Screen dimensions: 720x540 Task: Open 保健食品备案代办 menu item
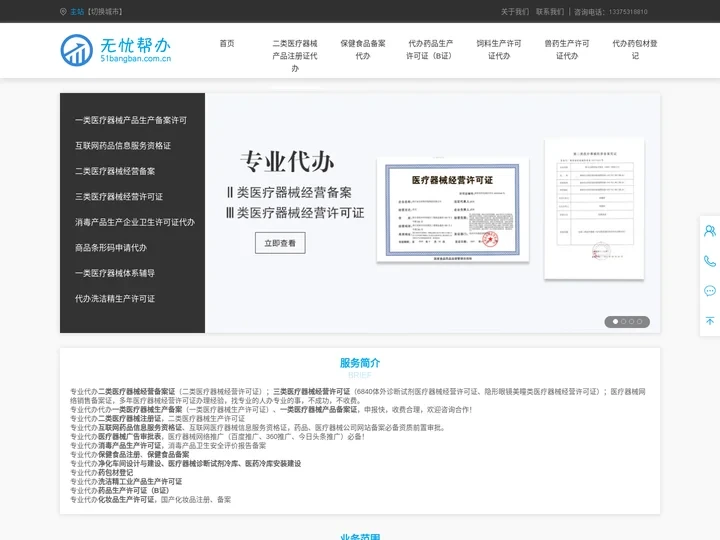363,50
